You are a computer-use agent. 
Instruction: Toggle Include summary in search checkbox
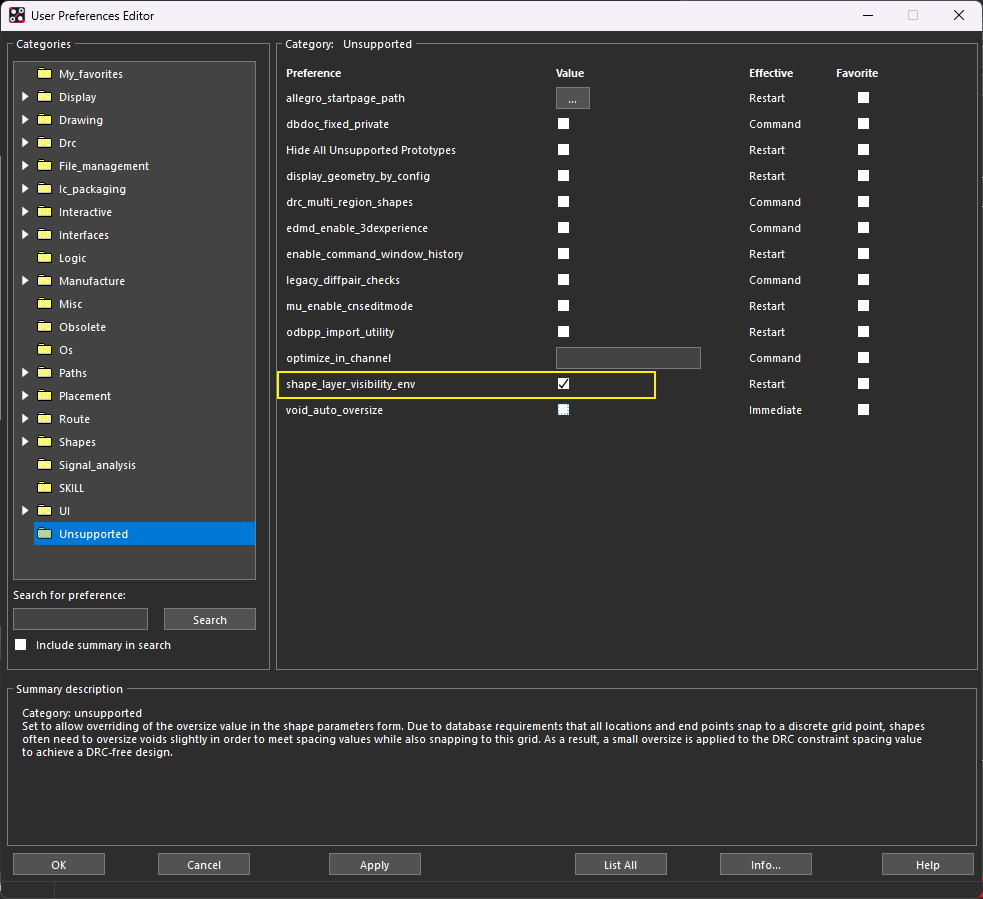coord(21,645)
